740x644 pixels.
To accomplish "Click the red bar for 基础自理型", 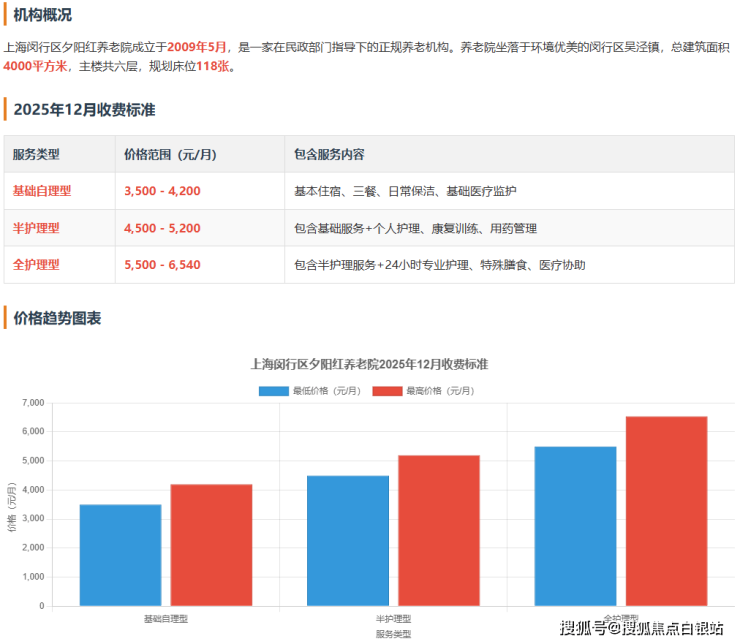I will point(211,545).
